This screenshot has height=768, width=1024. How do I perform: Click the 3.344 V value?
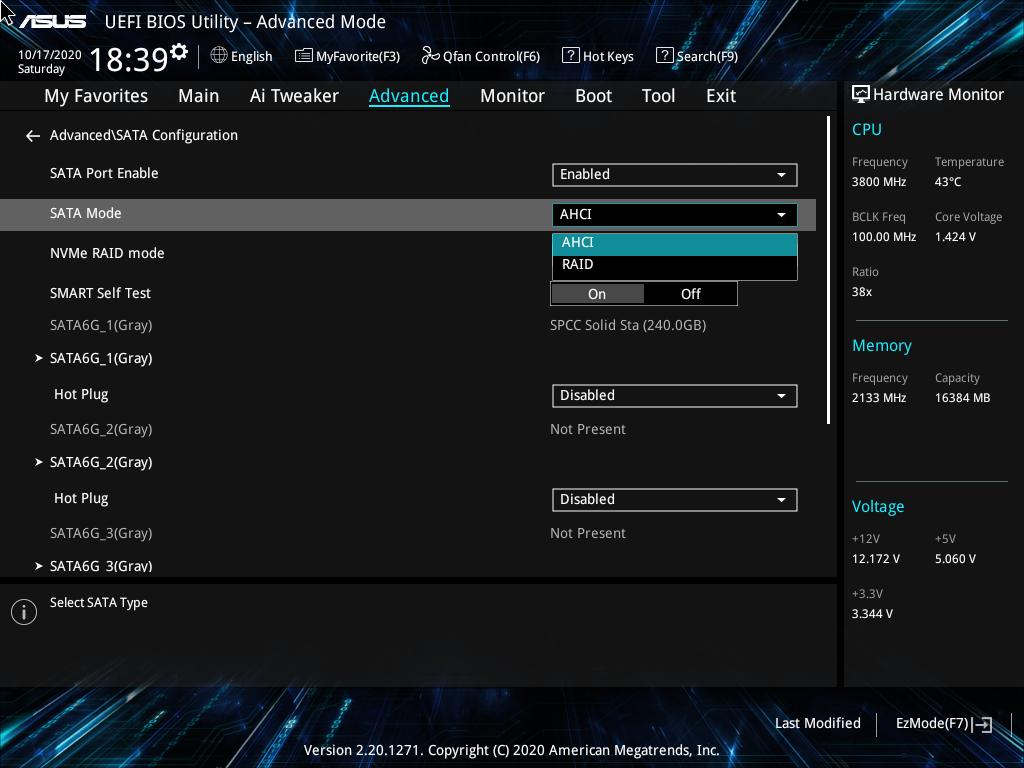point(872,615)
